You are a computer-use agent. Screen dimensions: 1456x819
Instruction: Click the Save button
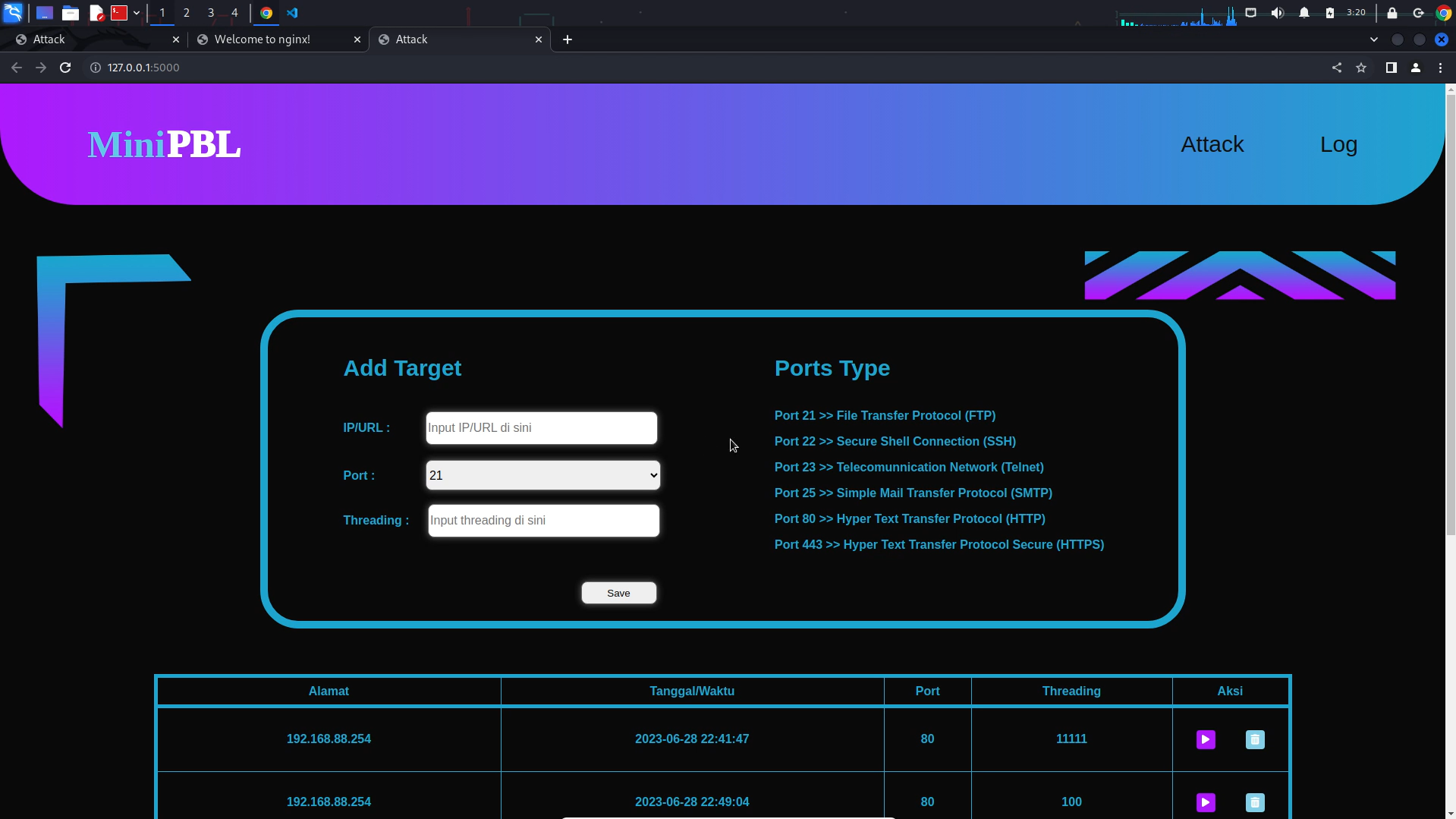[x=618, y=593]
